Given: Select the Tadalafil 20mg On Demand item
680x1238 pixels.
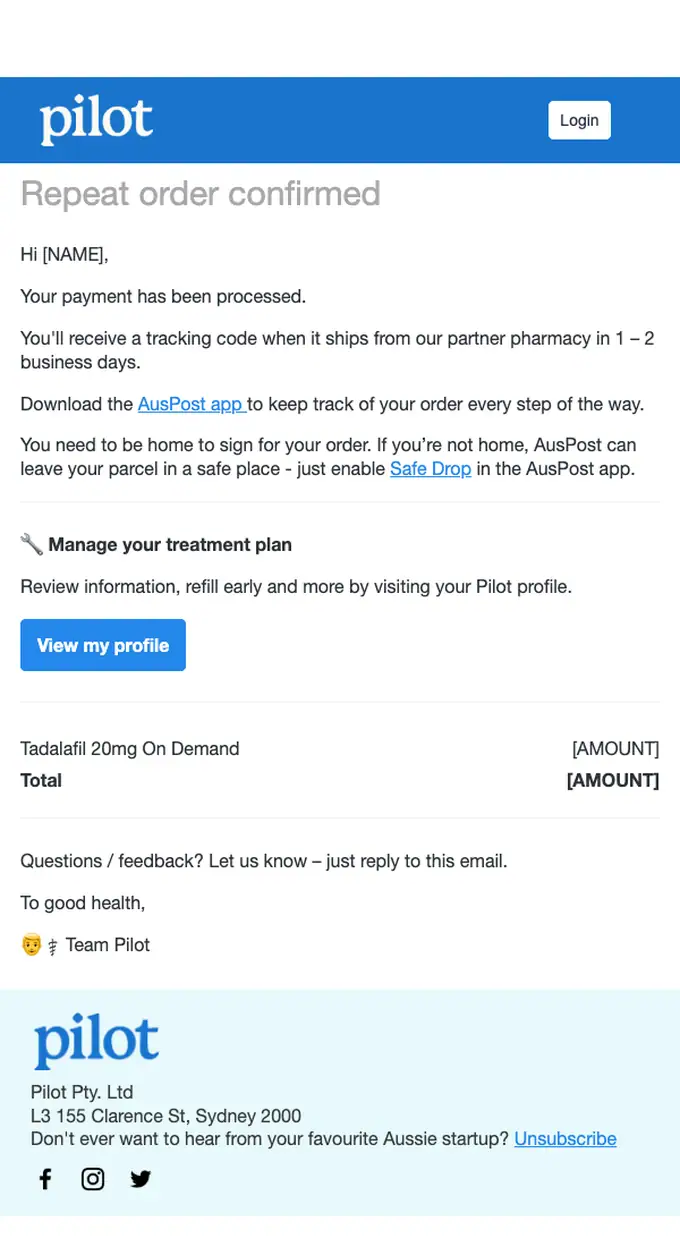Looking at the screenshot, I should (x=130, y=749).
